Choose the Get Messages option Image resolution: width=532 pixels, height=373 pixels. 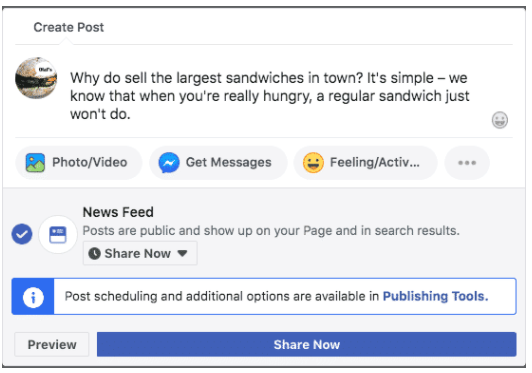[x=218, y=163]
